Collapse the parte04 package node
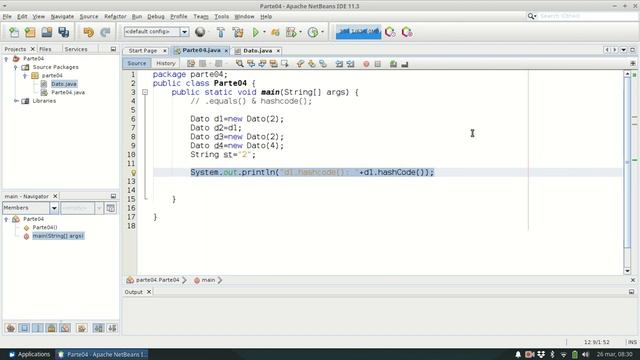The height and width of the screenshot is (360, 640). click(x=25, y=76)
